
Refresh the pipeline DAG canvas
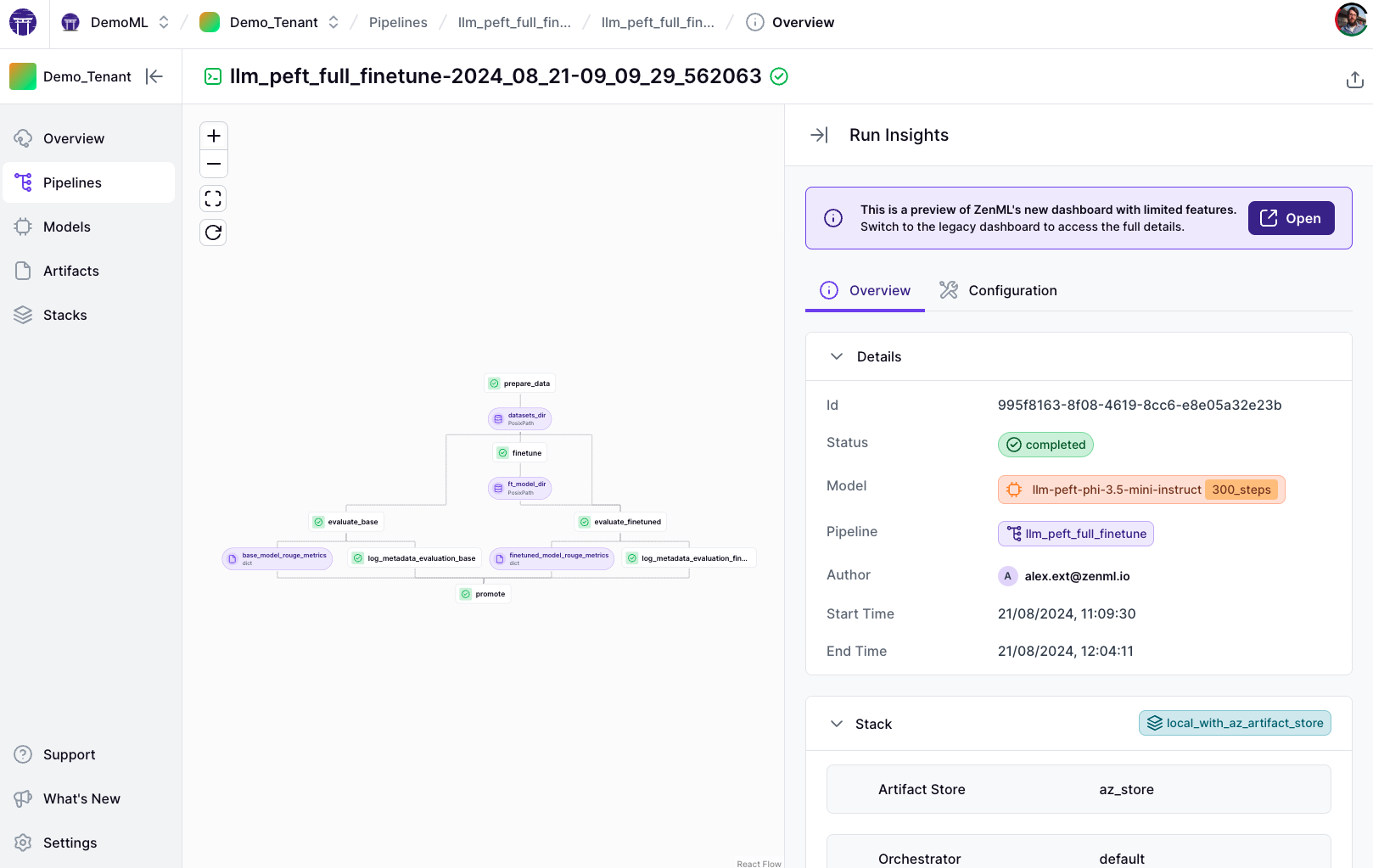coord(213,232)
